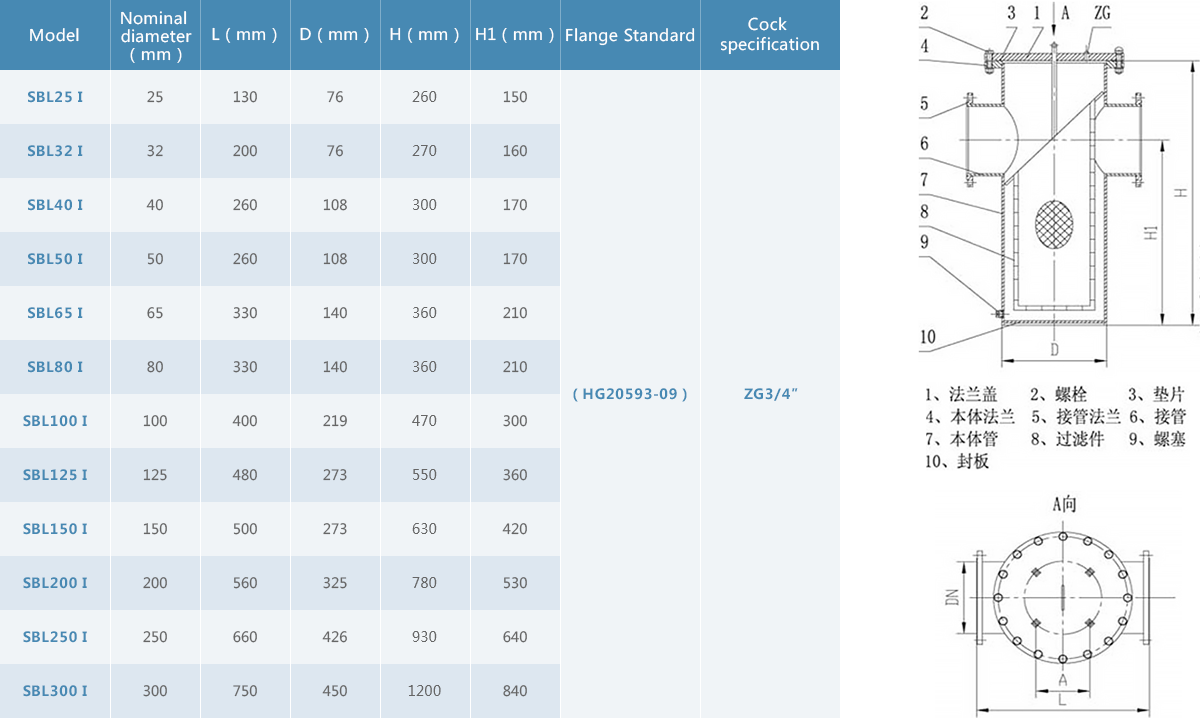Click the HG20593-09 flange standard text

[630, 394]
